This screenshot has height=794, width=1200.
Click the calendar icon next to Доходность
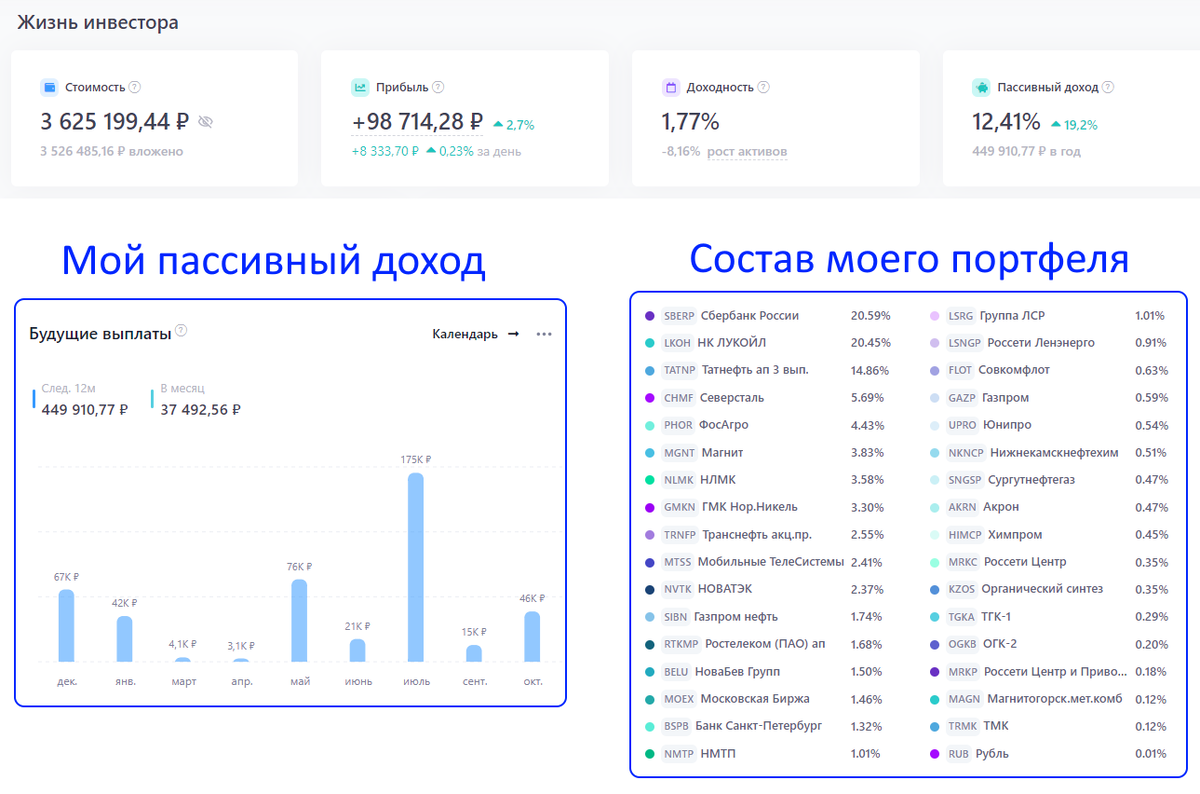671,87
